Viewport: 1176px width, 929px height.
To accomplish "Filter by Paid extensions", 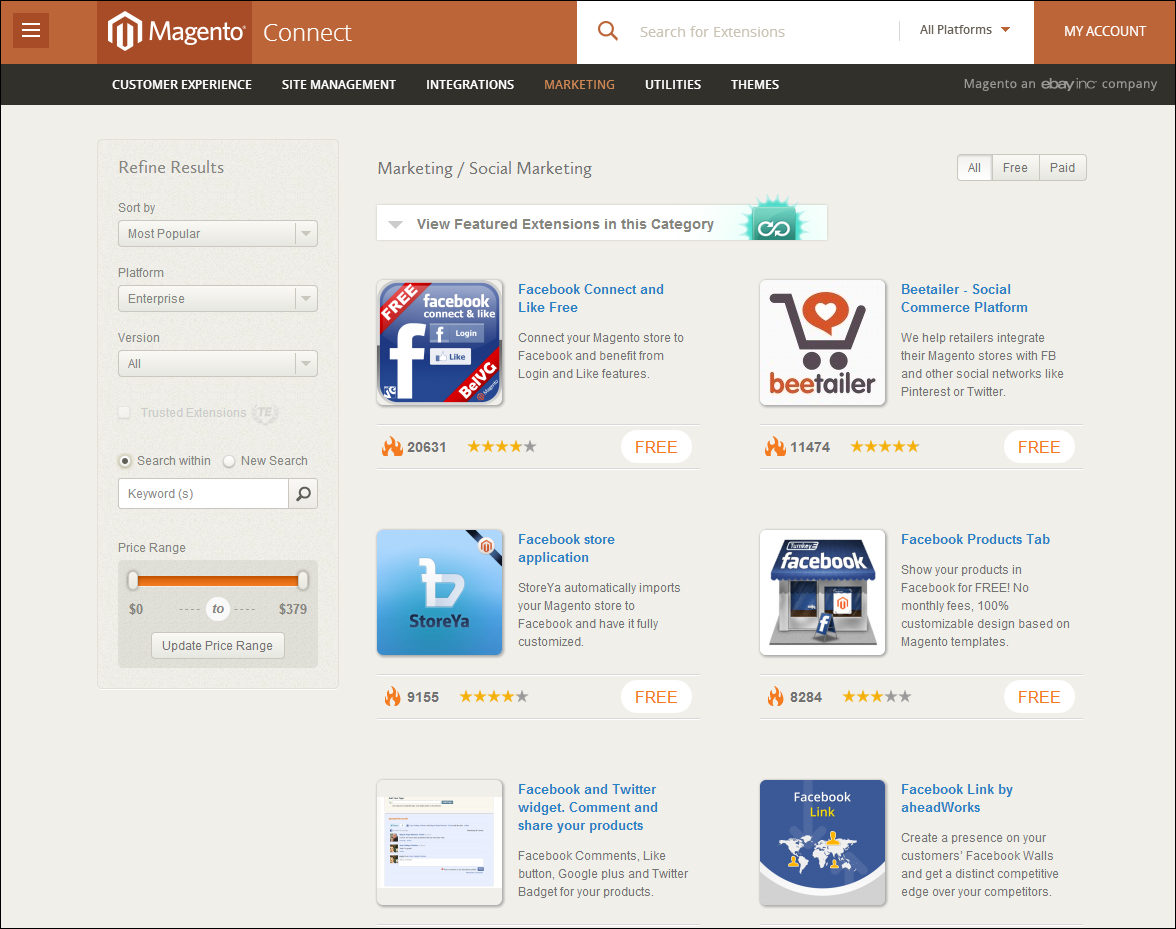I will (1063, 168).
